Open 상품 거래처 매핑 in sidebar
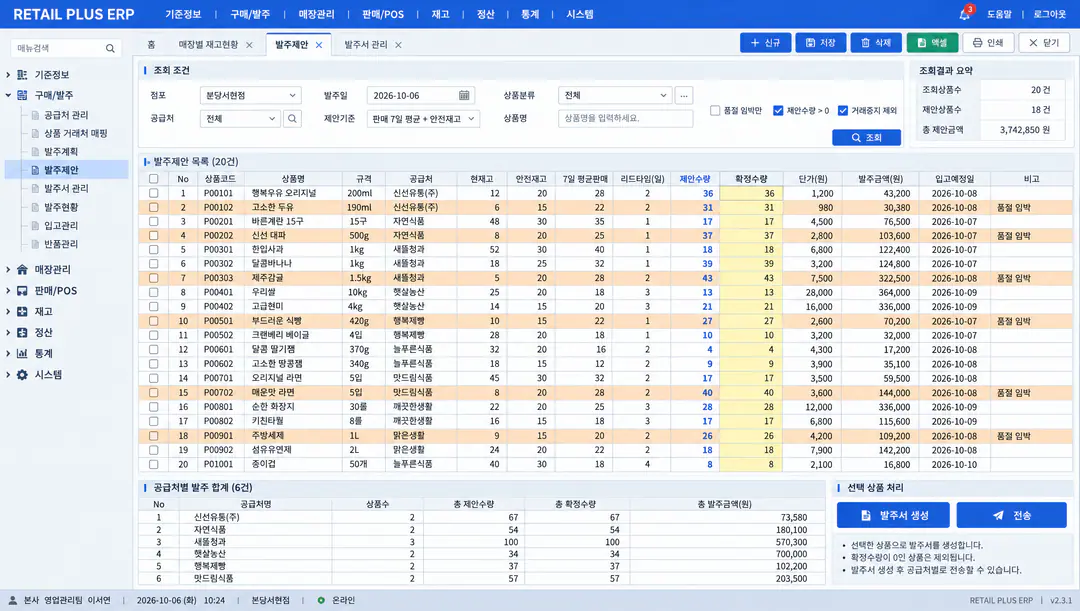The height and width of the screenshot is (611, 1080). pos(76,133)
